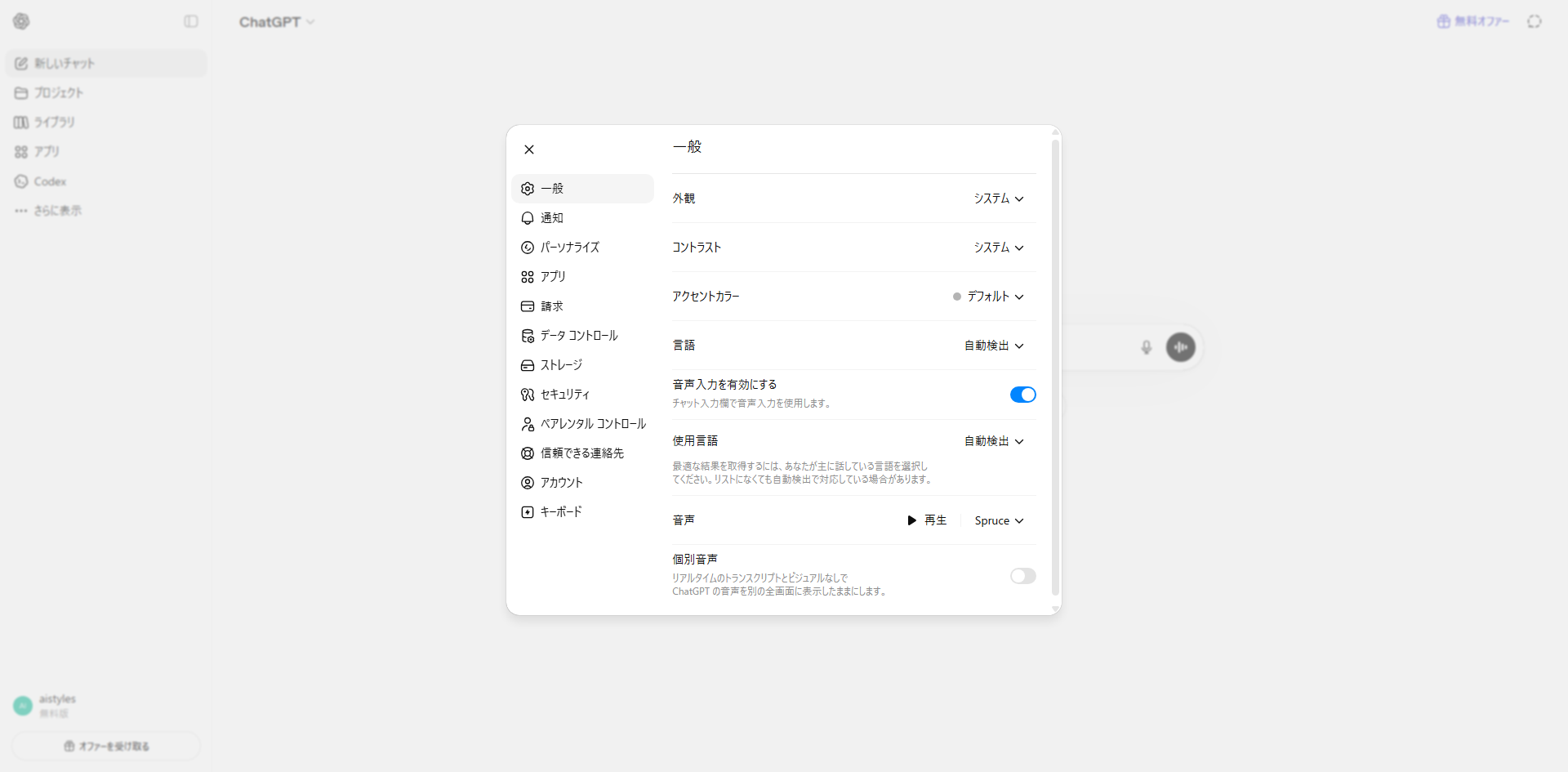Image resolution: width=1568 pixels, height=772 pixels.
Task: Click the さらに表示 ellipsis icon
Action: 21,211
